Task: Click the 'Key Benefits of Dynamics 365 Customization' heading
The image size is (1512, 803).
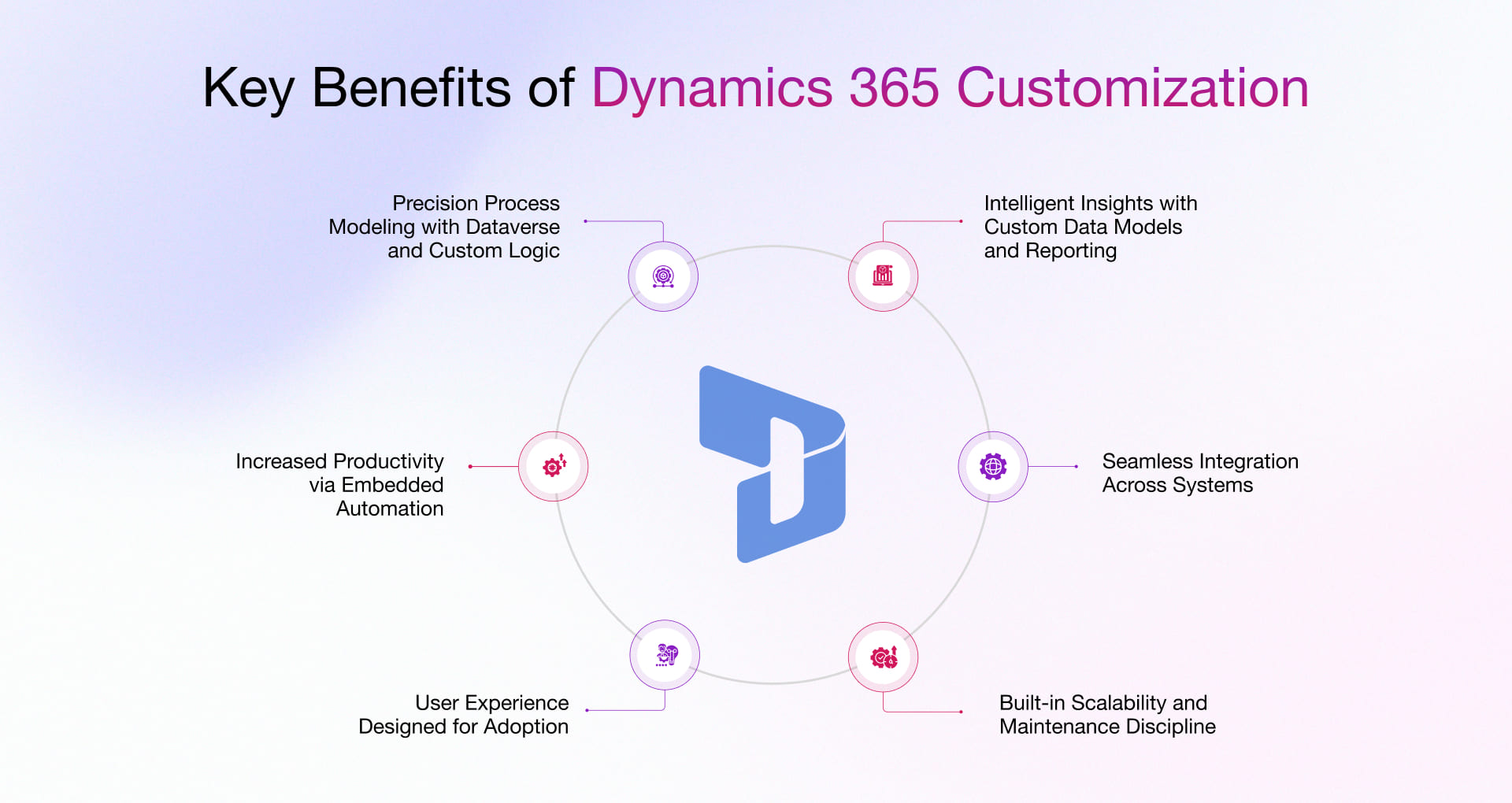Action: (756, 87)
